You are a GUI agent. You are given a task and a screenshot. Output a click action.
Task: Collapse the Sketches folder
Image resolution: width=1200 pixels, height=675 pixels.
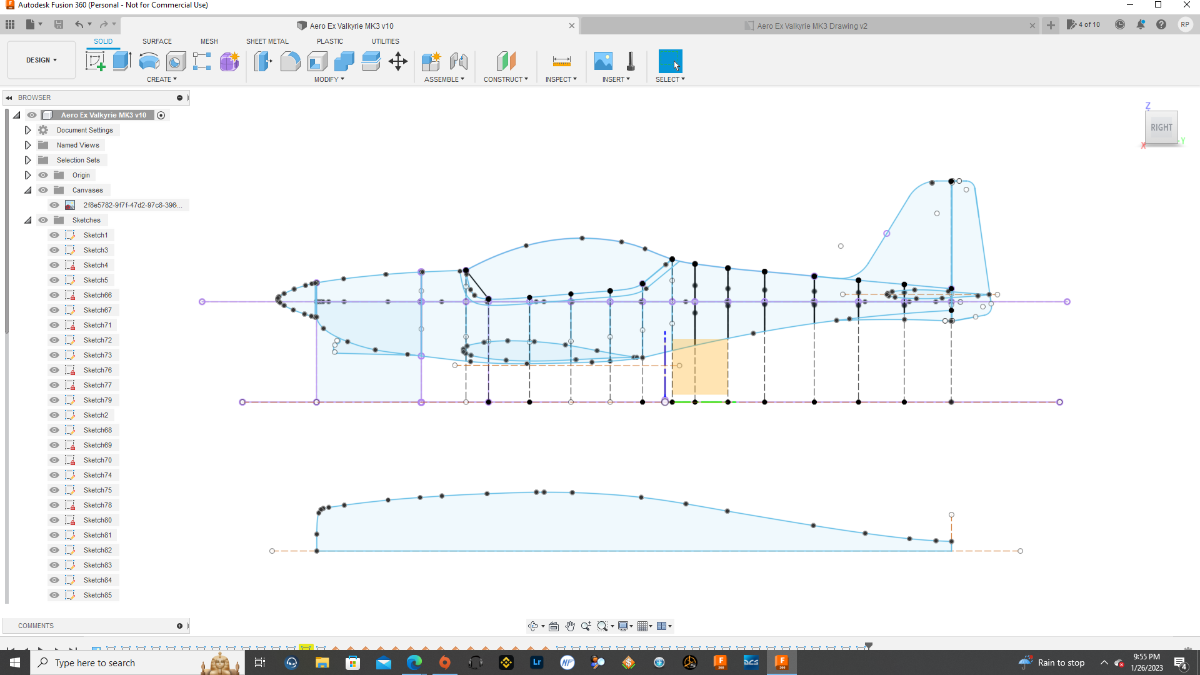coord(28,220)
